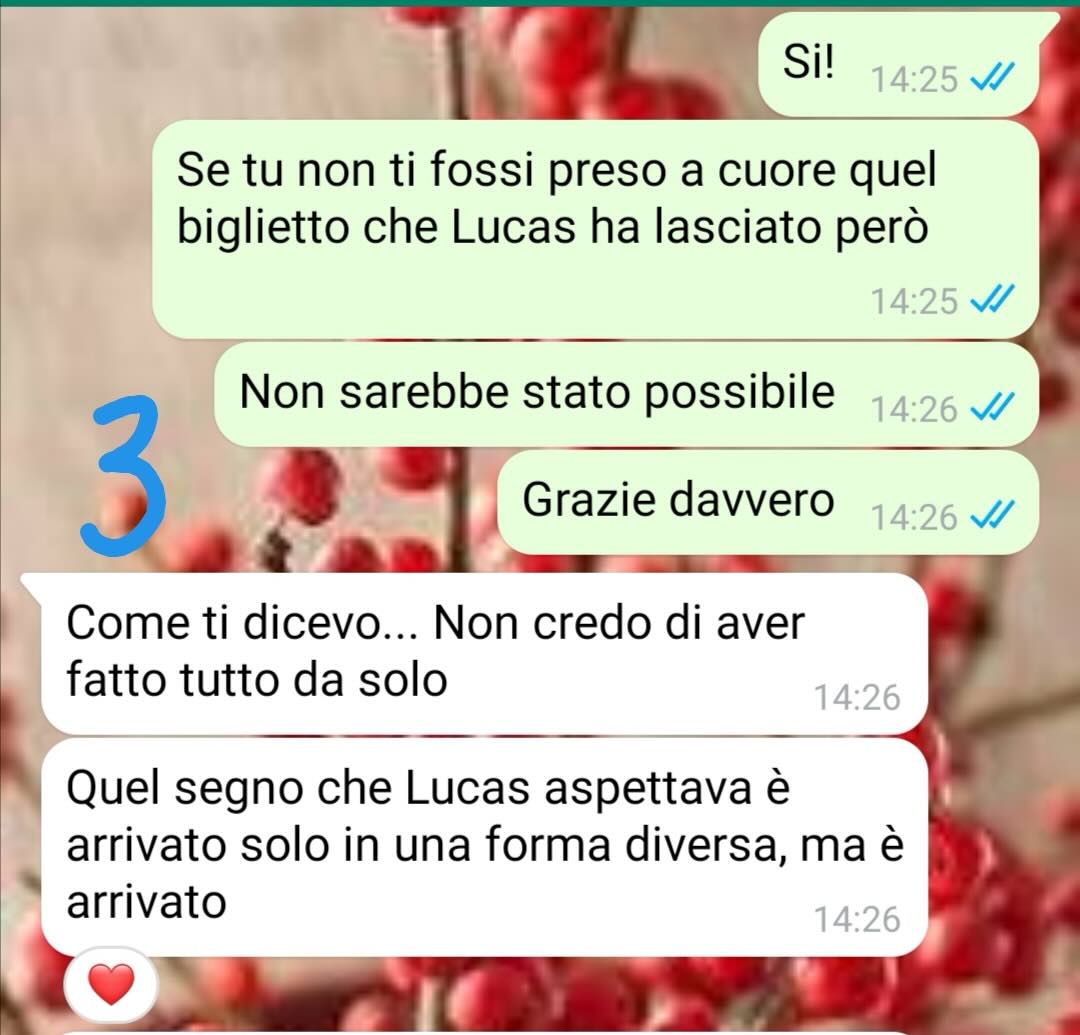Select the 'Non sarebbe stato possibile' message
The image size is (1080, 1035).
pos(625,394)
